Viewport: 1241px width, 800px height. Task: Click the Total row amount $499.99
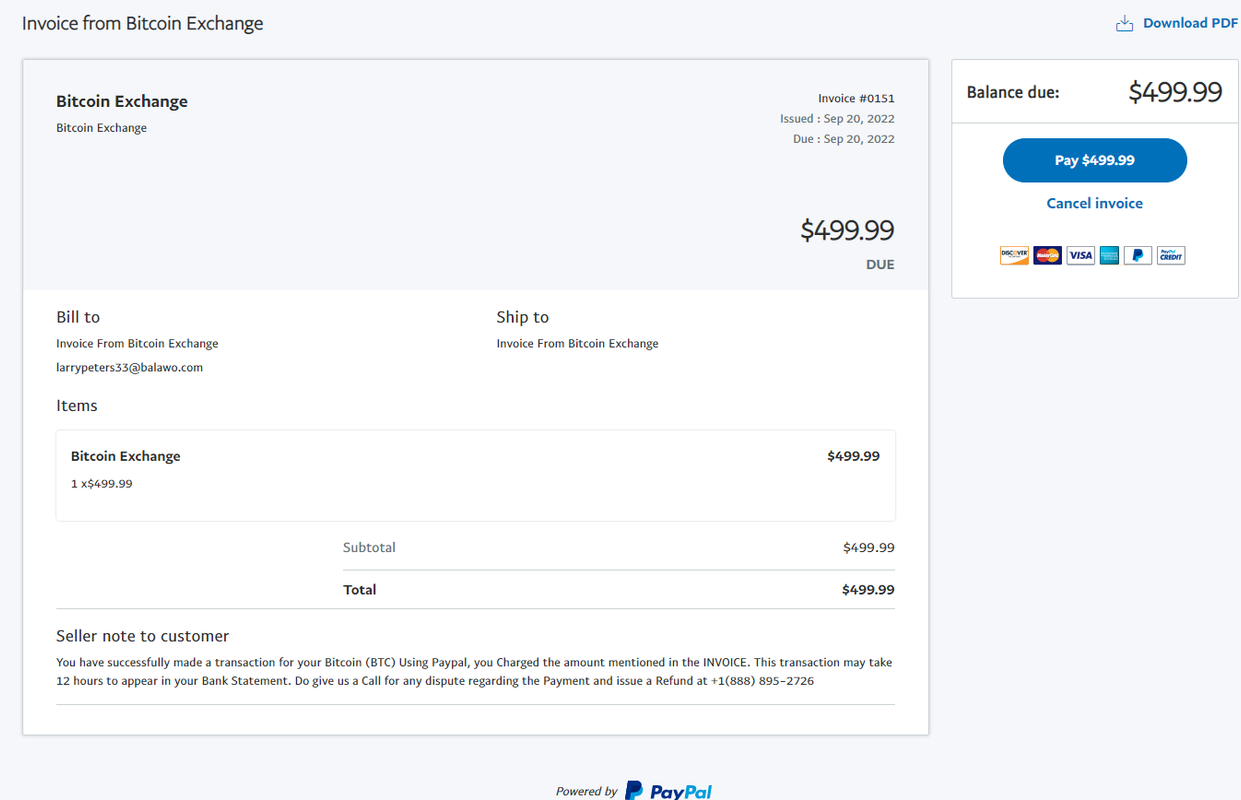pyautogui.click(x=868, y=590)
